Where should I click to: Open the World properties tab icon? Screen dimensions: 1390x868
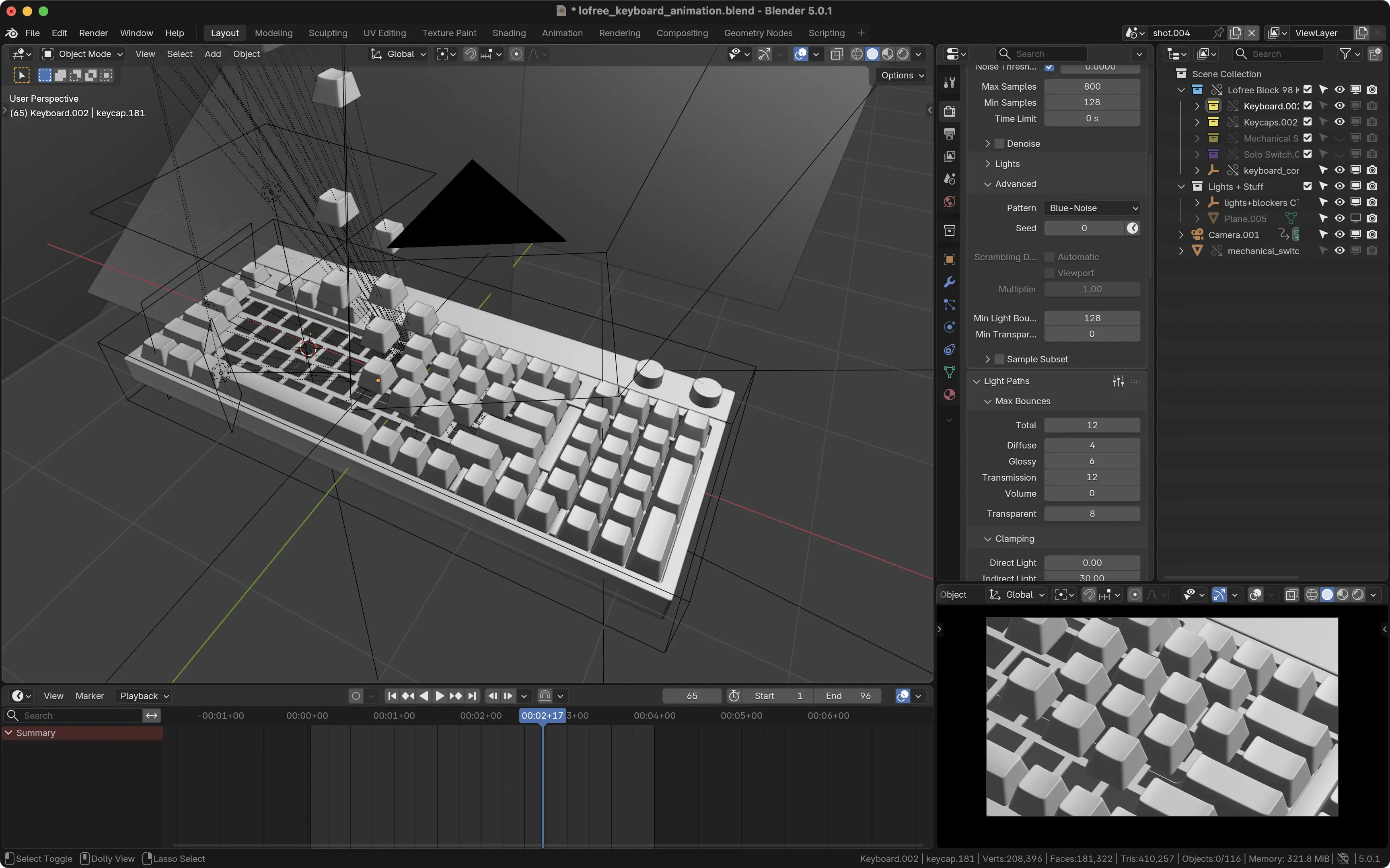click(x=950, y=202)
